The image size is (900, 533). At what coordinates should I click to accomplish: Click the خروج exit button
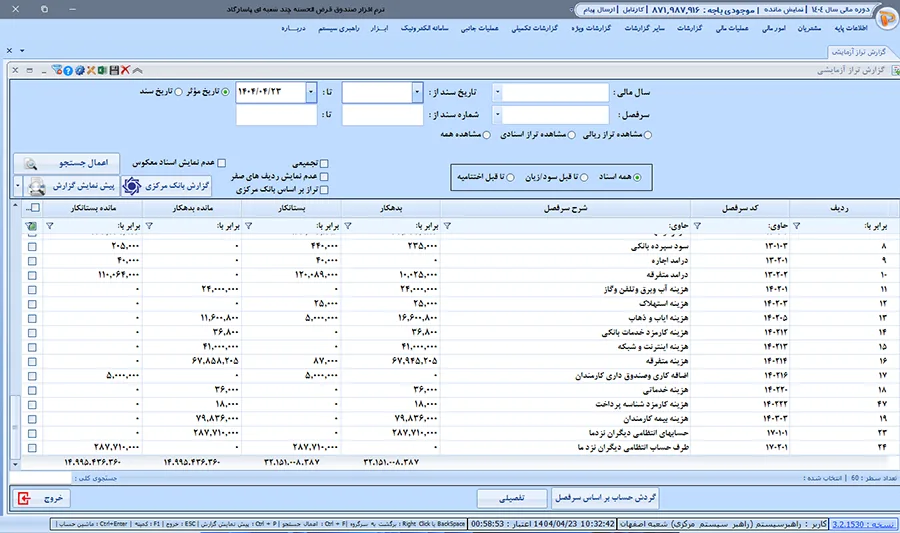coord(41,498)
